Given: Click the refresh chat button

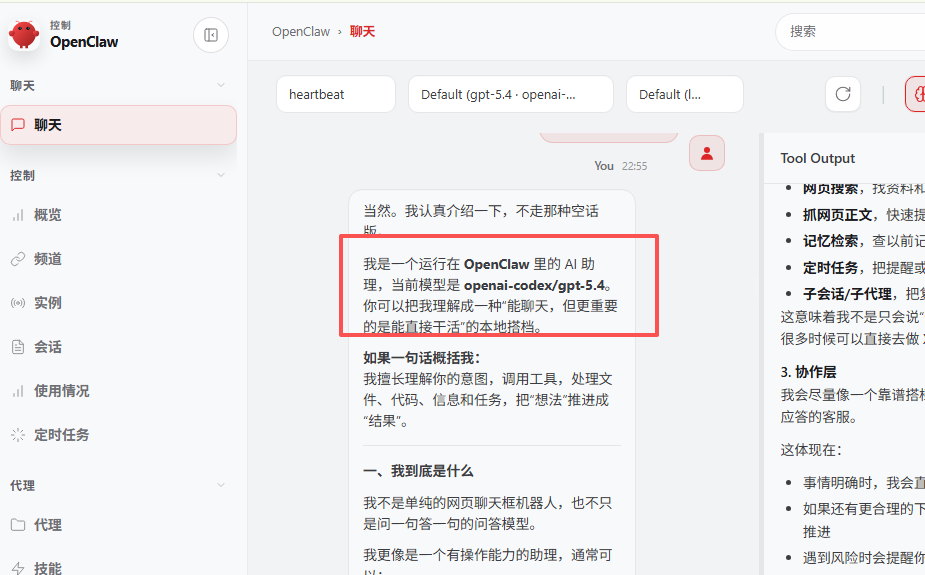Looking at the screenshot, I should pyautogui.click(x=842, y=94).
